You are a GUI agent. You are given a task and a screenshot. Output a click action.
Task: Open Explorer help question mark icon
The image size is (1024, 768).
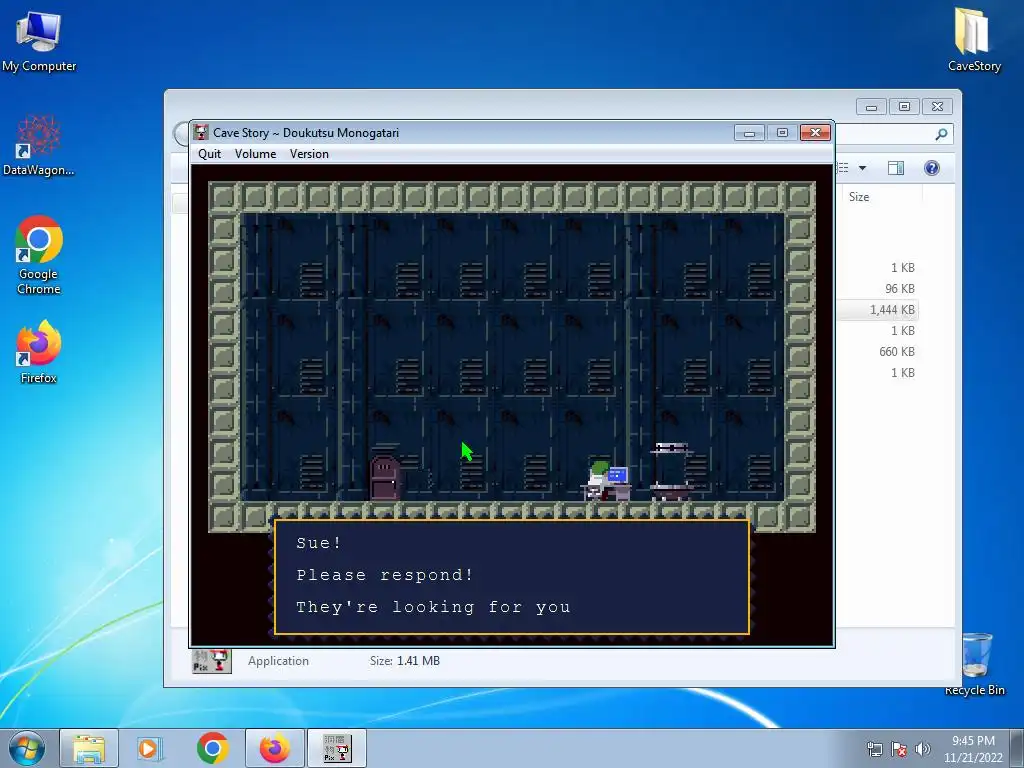tap(932, 168)
